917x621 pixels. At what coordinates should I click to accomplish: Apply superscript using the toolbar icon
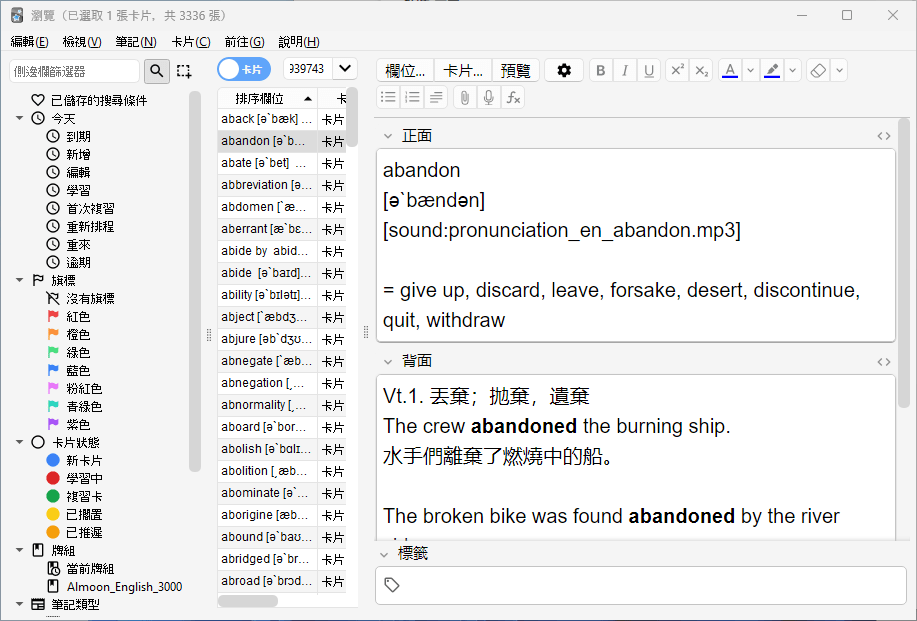coord(677,70)
